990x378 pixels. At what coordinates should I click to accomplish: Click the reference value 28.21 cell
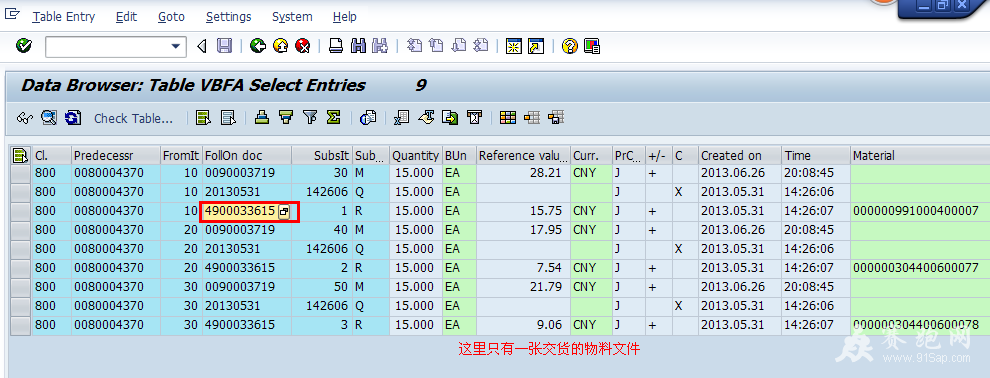pyautogui.click(x=523, y=173)
